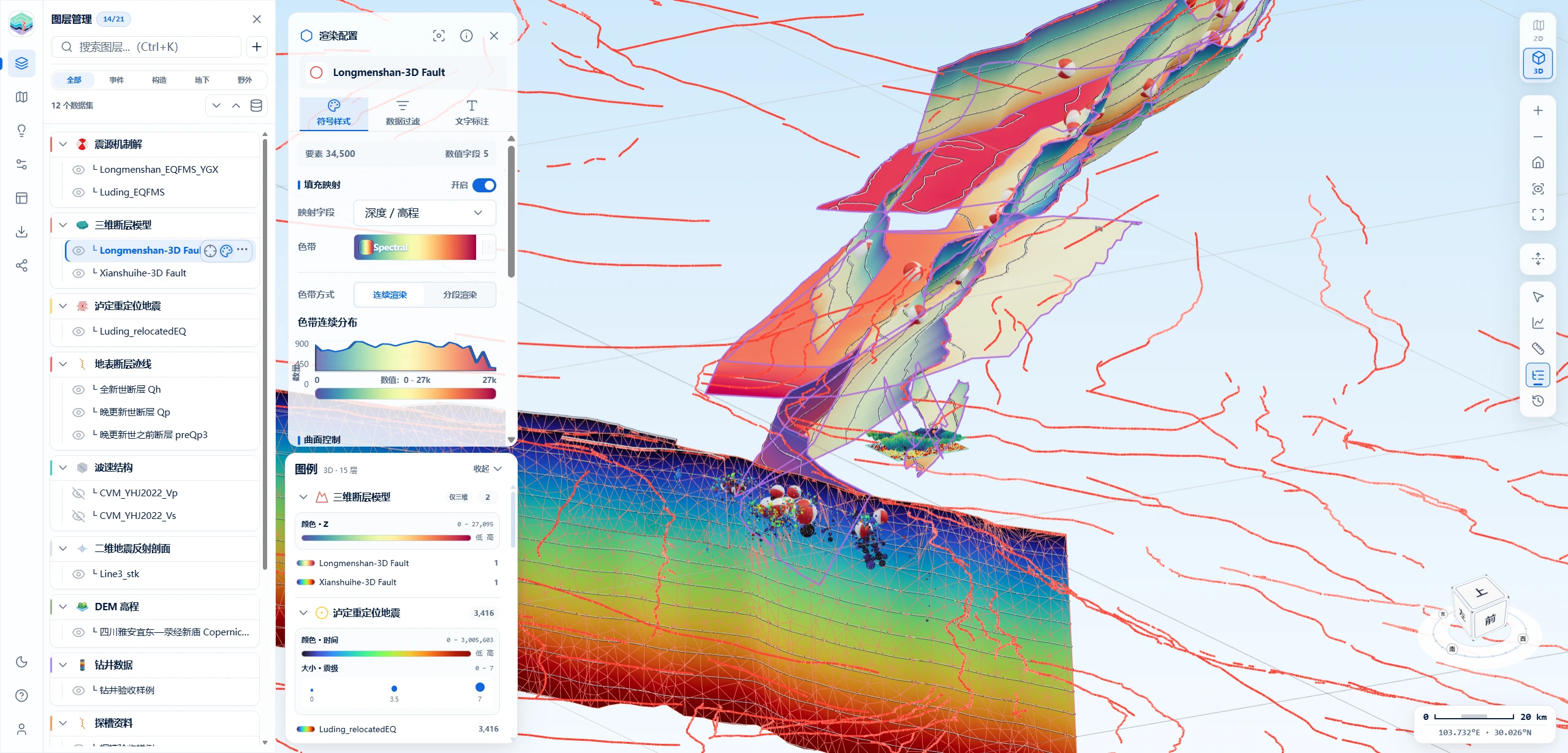Collapse the legend with 收起
The image size is (1568, 753).
tap(488, 469)
